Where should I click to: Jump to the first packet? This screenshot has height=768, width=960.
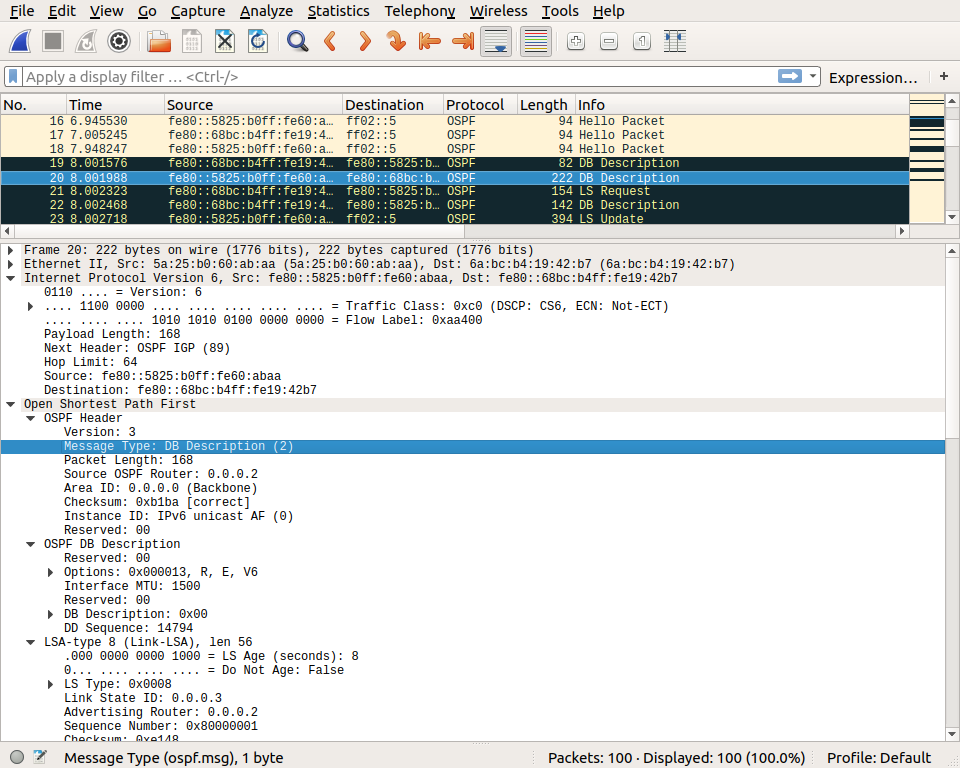430,42
